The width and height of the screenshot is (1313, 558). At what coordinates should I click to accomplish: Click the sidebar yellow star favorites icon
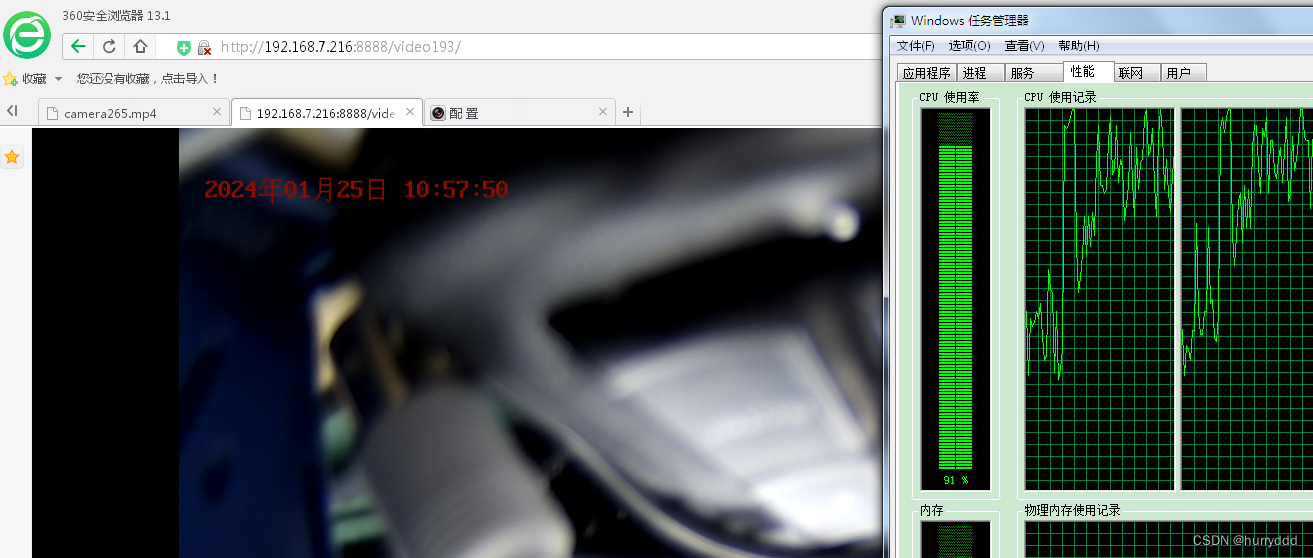[x=12, y=157]
